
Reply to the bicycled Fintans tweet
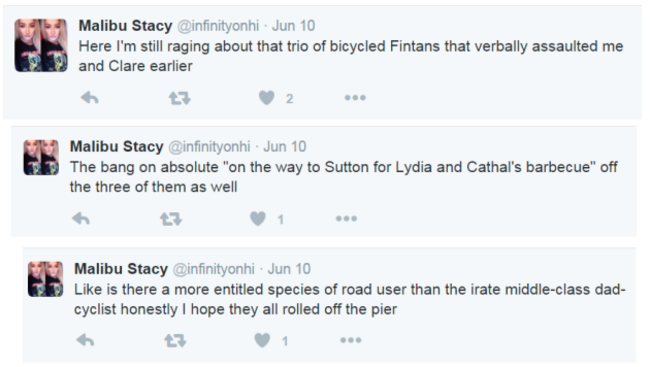pos(90,98)
